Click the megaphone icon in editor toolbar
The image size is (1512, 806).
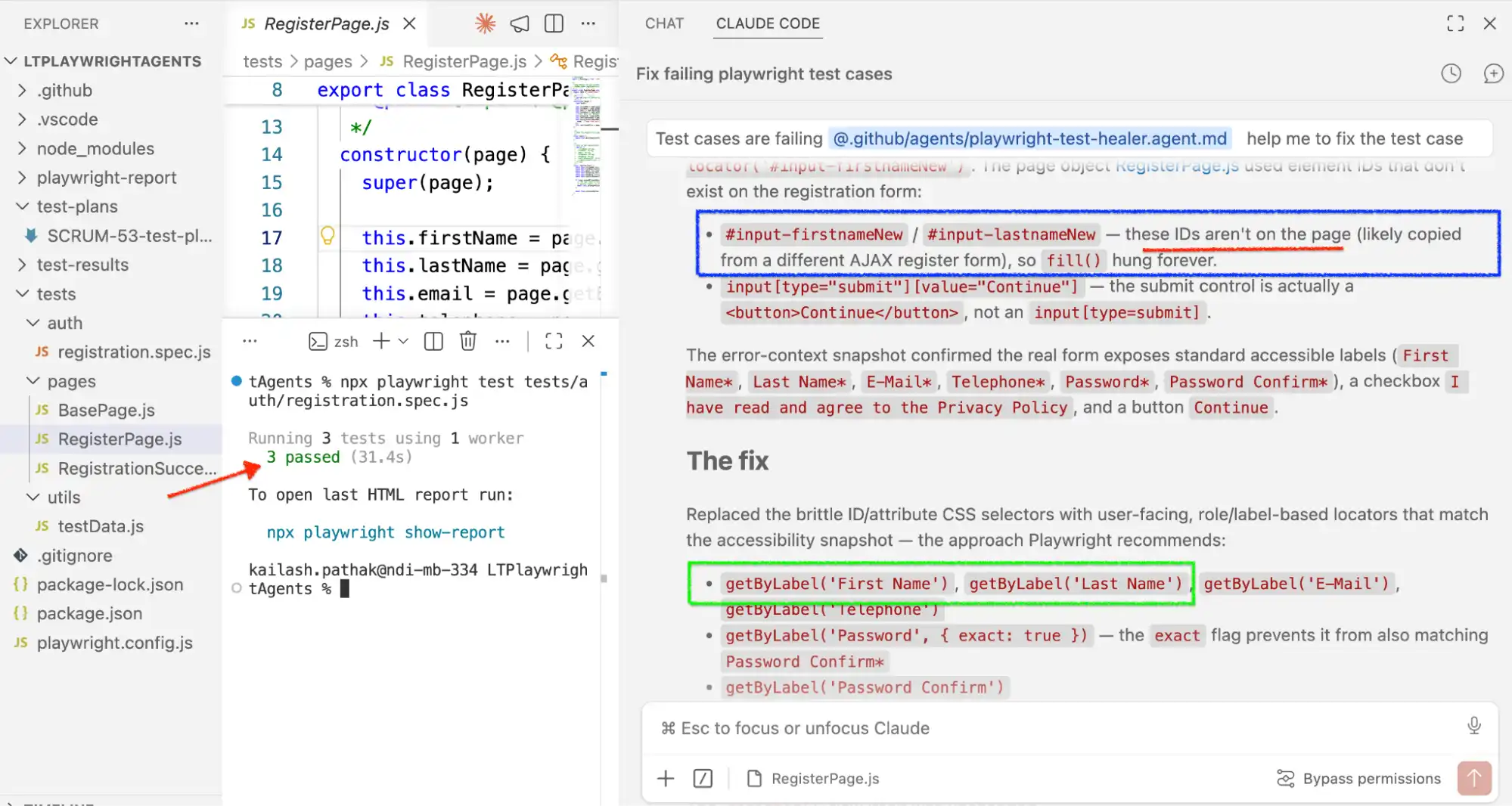click(x=520, y=23)
